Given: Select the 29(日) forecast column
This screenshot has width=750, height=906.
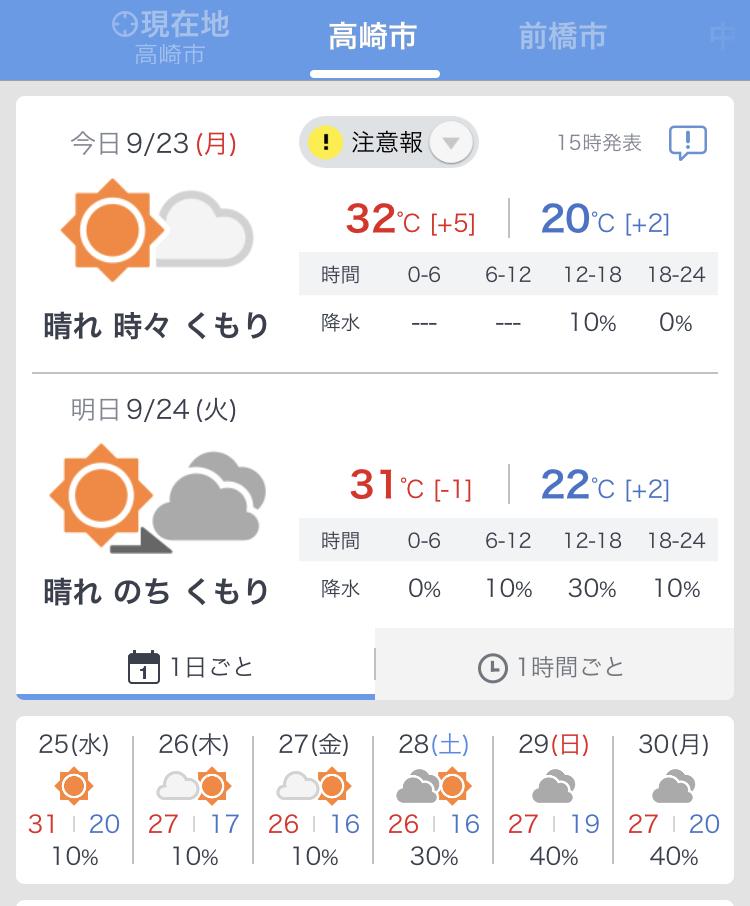Looking at the screenshot, I should [554, 799].
